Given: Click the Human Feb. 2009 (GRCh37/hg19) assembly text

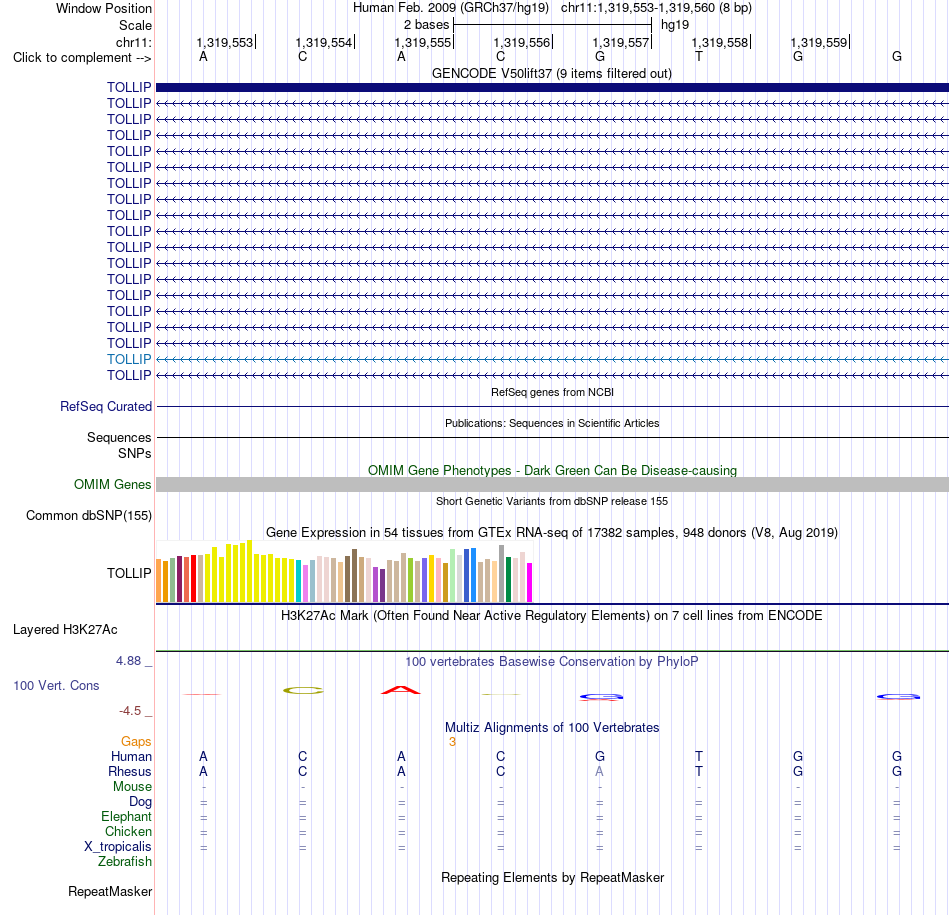Looking at the screenshot, I should [451, 8].
